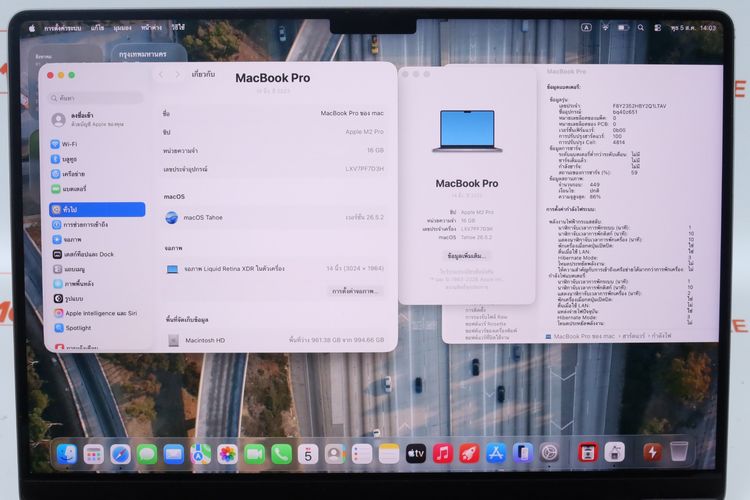Open Reminders from the Dock
Screen dimensions: 750x500
362,454
